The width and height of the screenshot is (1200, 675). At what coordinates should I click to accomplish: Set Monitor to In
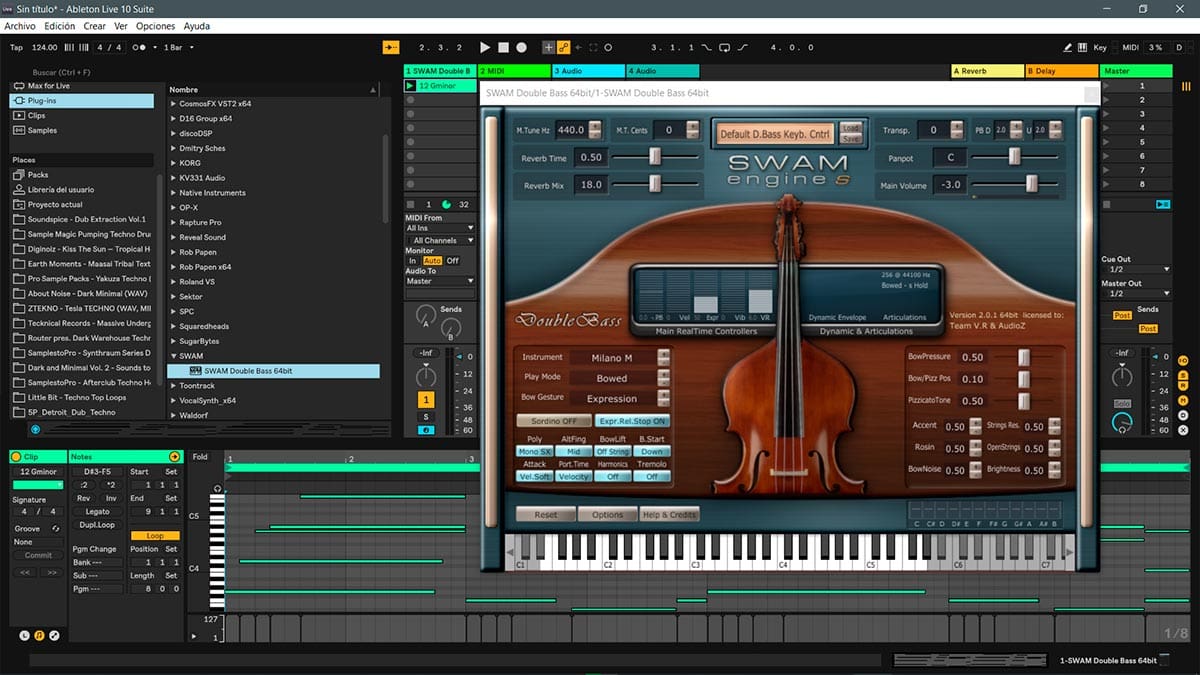click(x=412, y=260)
